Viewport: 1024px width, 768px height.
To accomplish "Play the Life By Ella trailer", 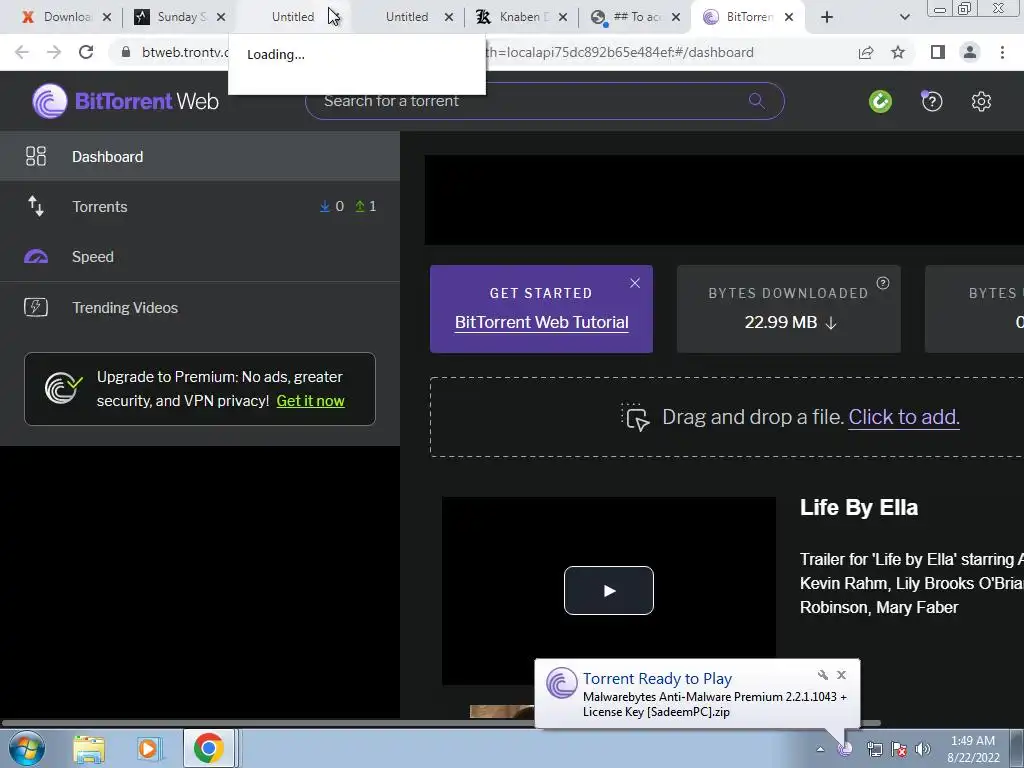I will click(609, 590).
